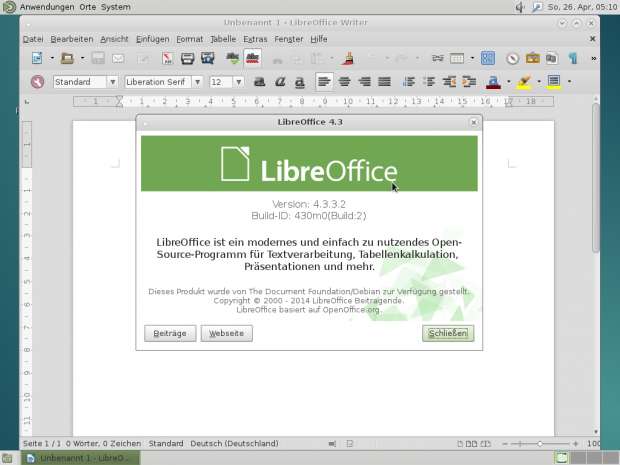Open the background color dropdown arrow

(569, 82)
